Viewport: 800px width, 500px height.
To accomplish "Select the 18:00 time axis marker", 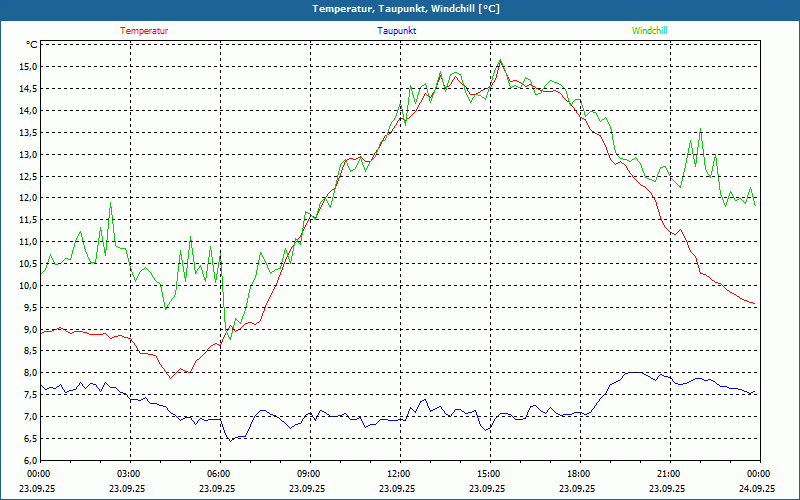I will (579, 473).
